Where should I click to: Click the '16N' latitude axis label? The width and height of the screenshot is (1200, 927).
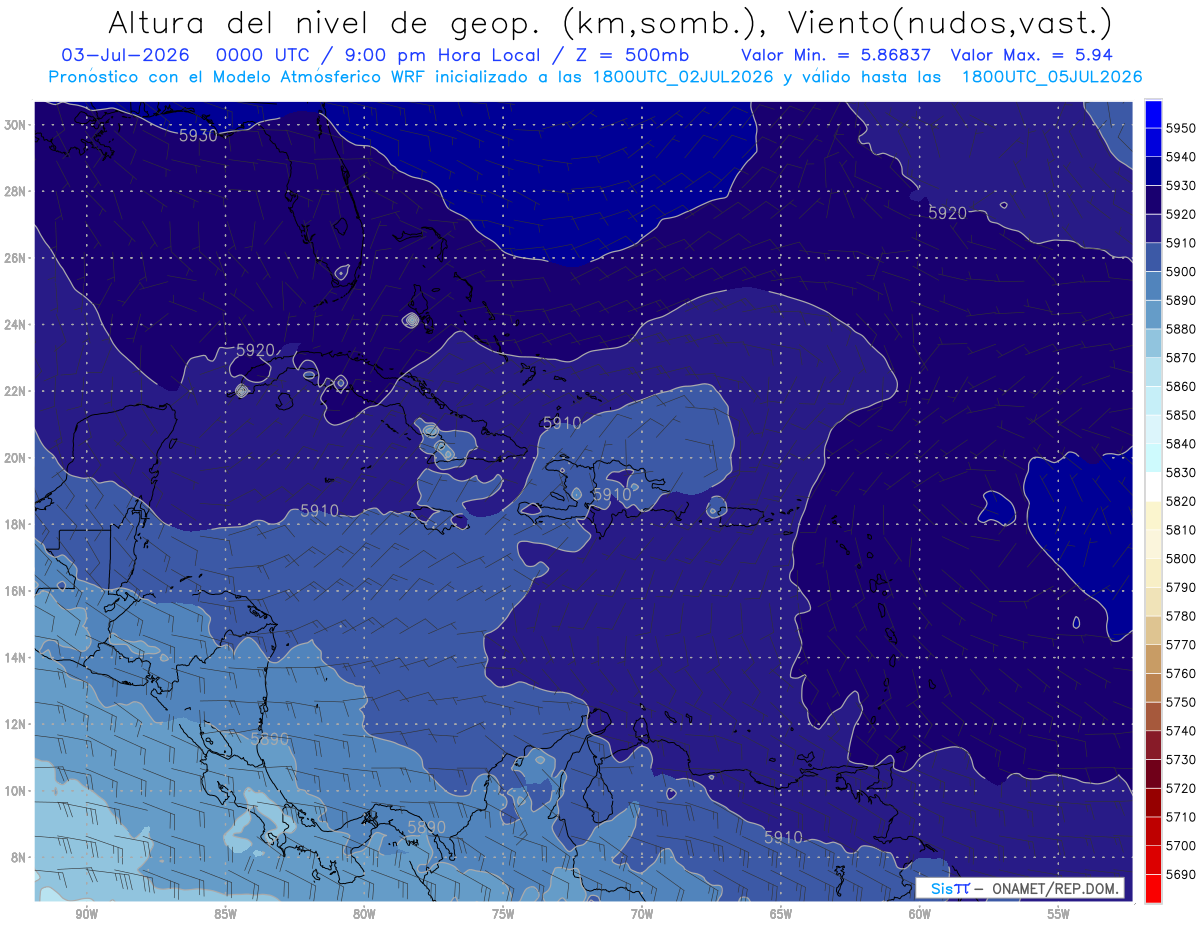(x=15, y=591)
